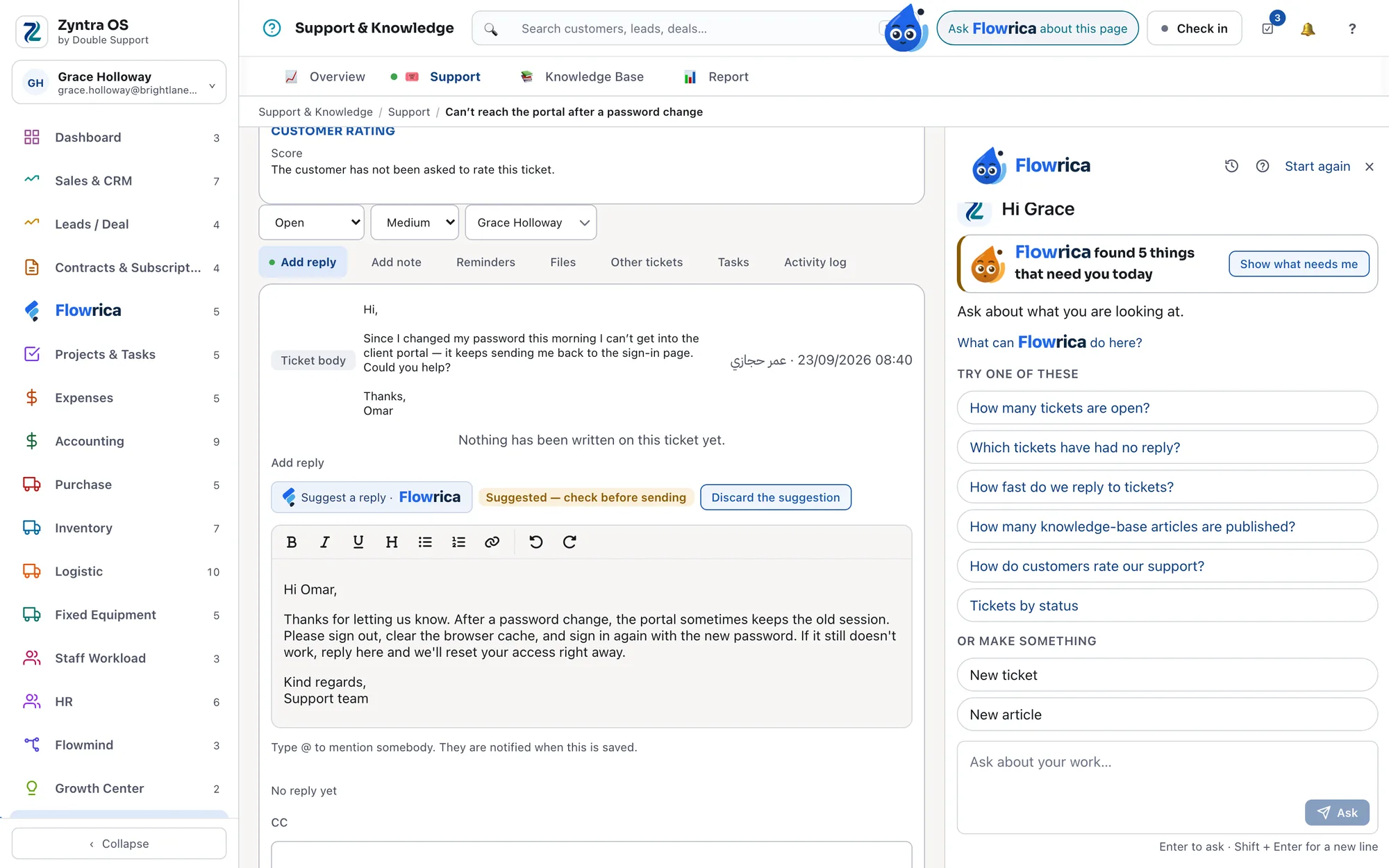The width and height of the screenshot is (1389, 868).
Task: Choose 'How many tickets are open?' suggestion
Action: click(x=1167, y=408)
